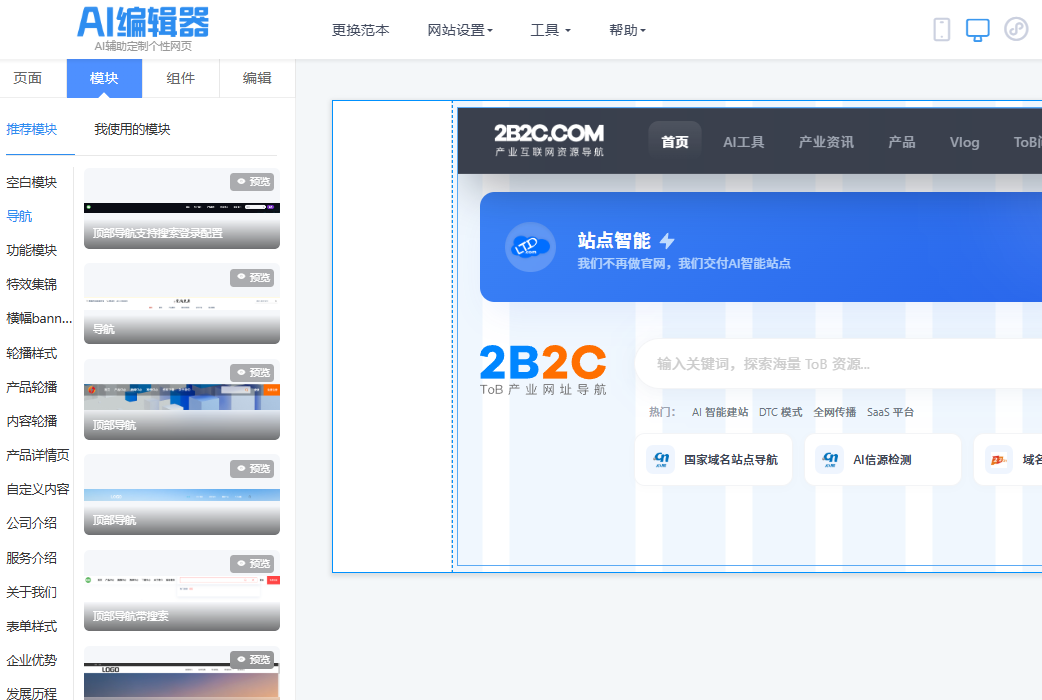Select the 推荐模块 subtab

click(32, 129)
